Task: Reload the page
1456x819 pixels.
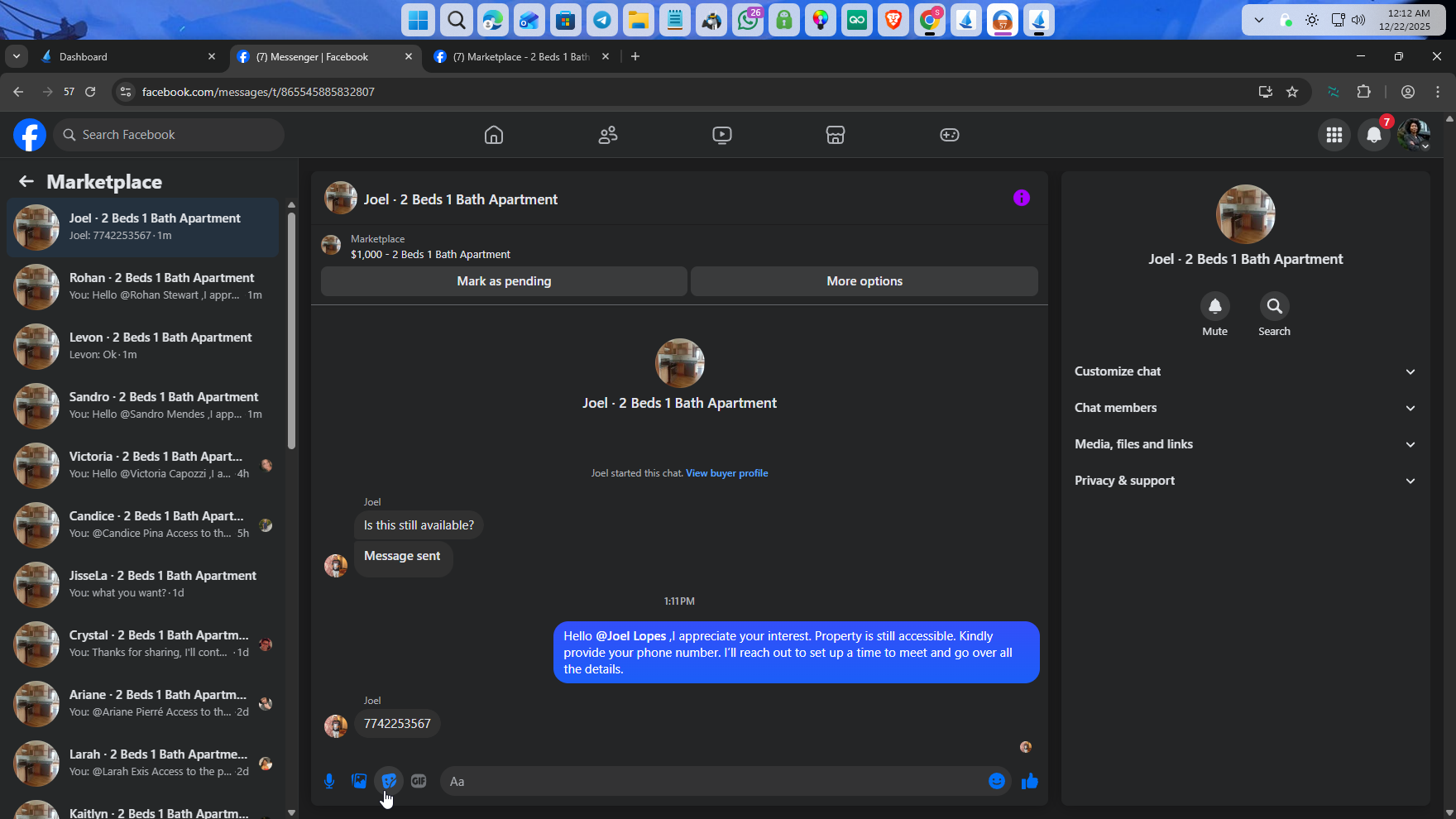Action: [x=90, y=92]
